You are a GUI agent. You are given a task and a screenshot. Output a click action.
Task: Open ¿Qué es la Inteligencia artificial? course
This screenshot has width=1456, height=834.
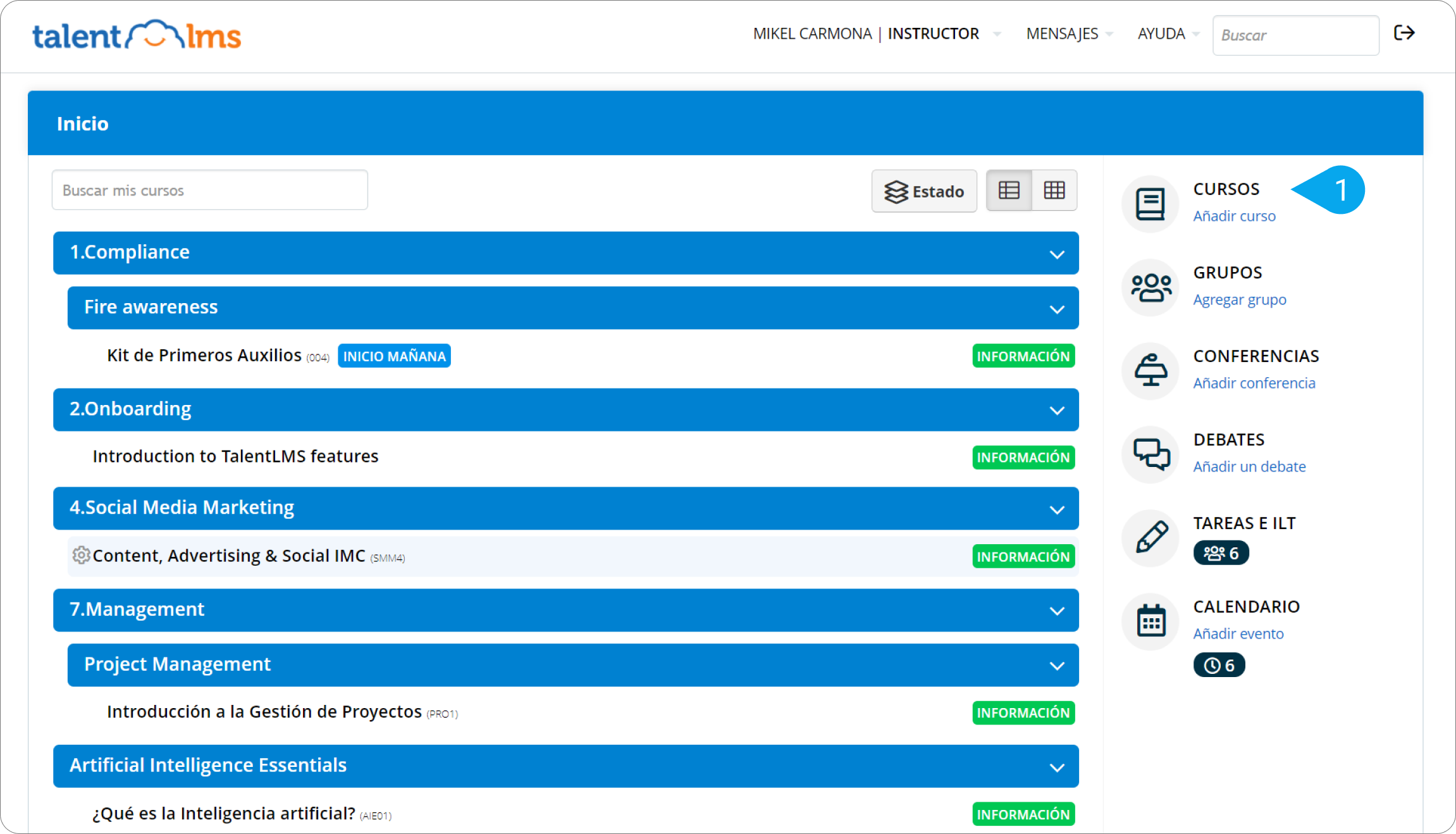223,813
